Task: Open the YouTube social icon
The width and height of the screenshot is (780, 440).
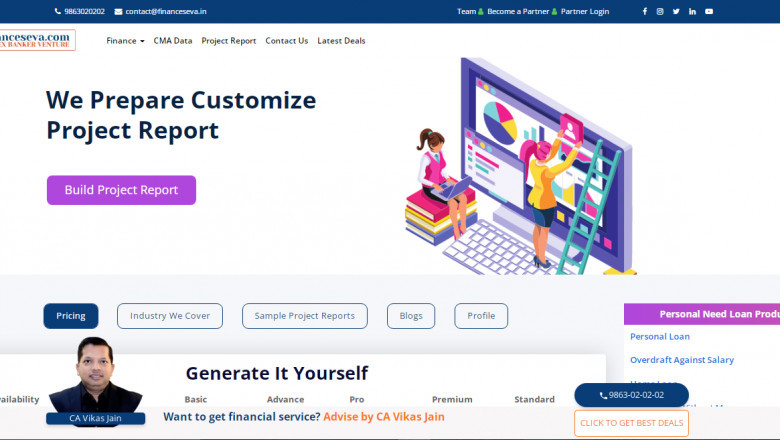Action: pos(709,12)
